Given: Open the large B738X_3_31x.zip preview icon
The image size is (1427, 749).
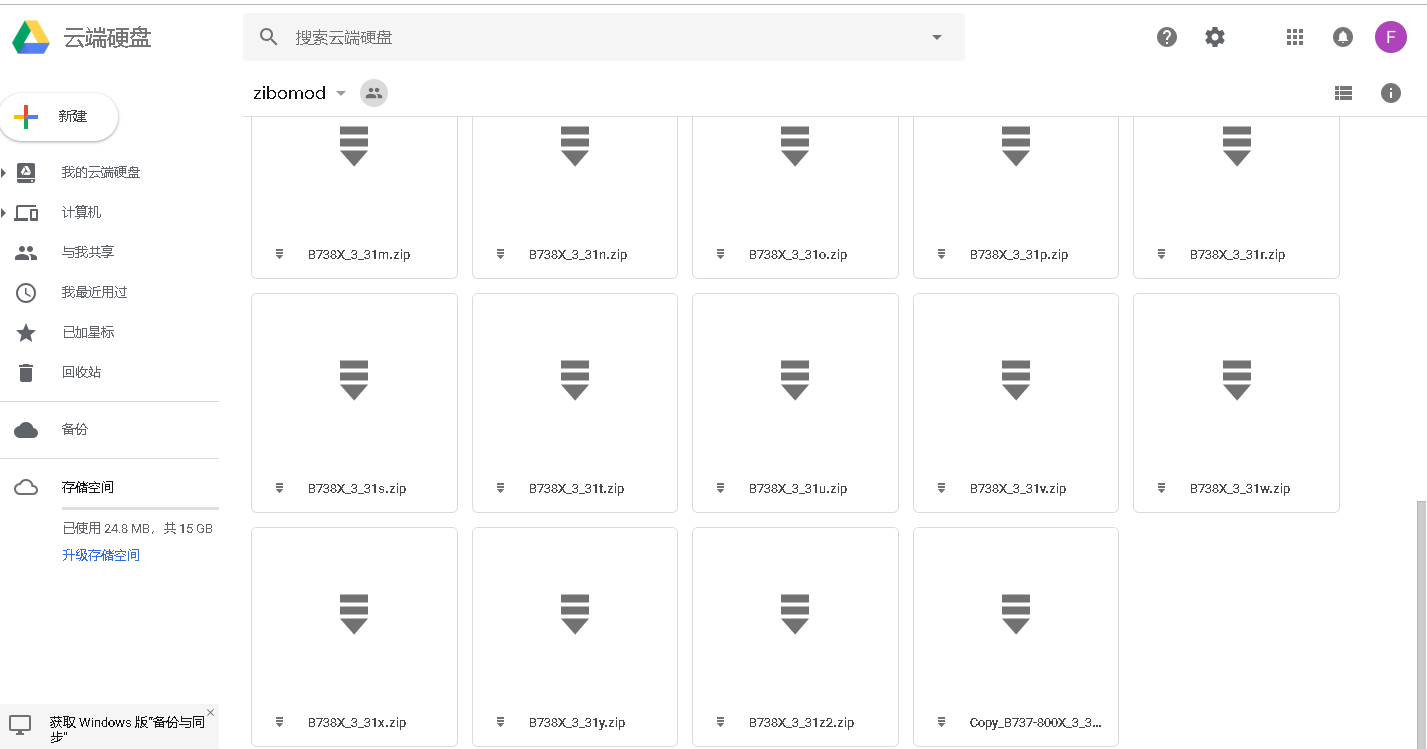Looking at the screenshot, I should [354, 614].
